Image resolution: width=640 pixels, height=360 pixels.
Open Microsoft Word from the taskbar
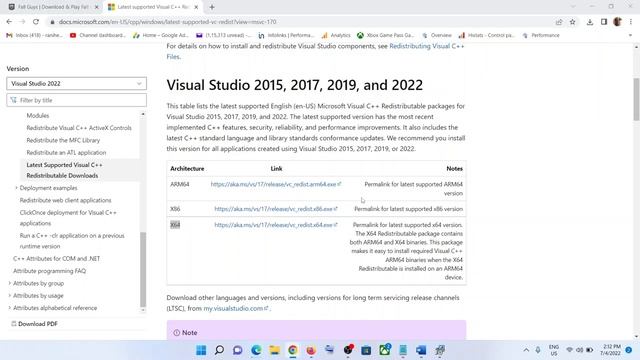pos(421,350)
